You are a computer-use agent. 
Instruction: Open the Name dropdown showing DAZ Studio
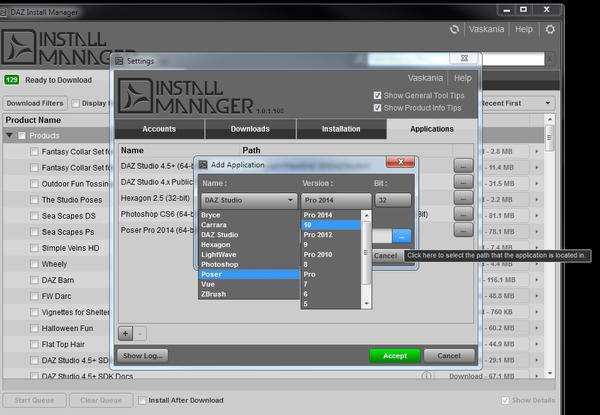[249, 200]
